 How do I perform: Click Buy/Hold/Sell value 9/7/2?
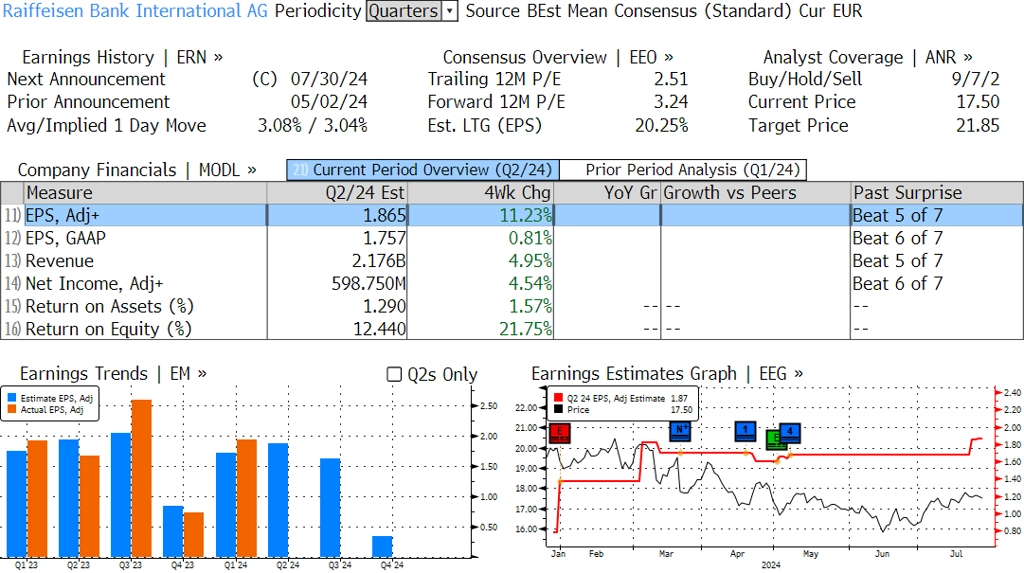tap(976, 80)
